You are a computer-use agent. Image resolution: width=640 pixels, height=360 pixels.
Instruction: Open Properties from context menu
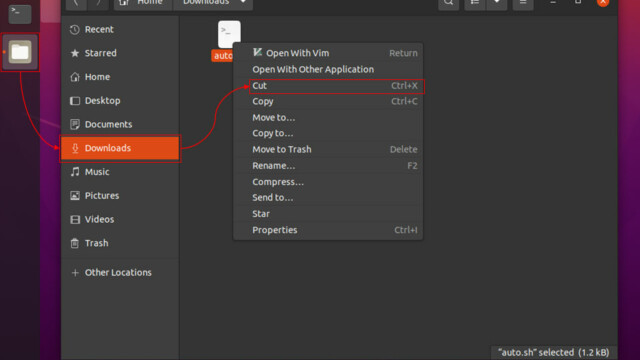coord(328,230)
